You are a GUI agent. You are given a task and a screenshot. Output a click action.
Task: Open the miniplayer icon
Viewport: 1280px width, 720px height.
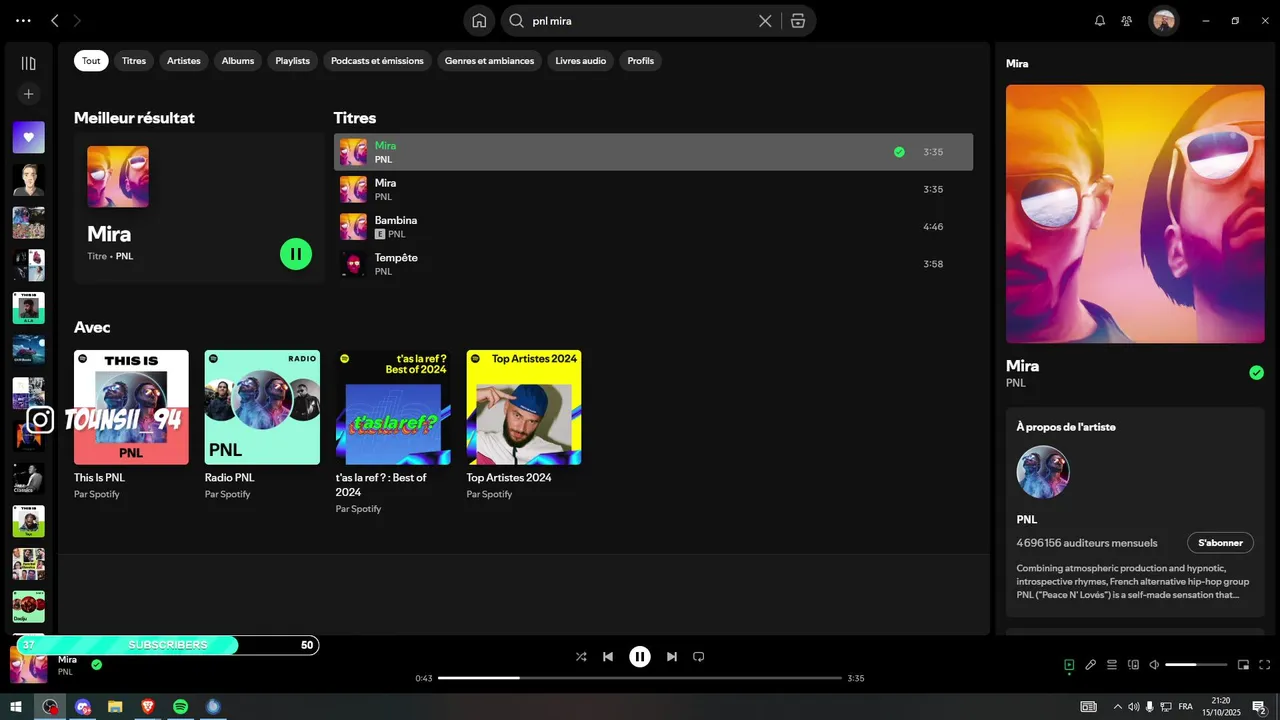coord(1244,664)
